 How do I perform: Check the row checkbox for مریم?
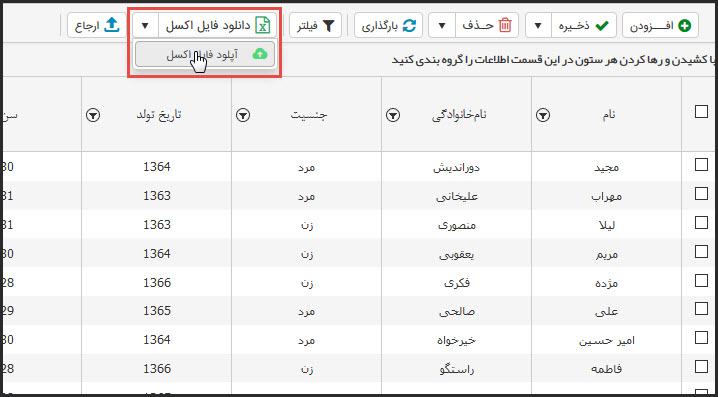(x=701, y=251)
